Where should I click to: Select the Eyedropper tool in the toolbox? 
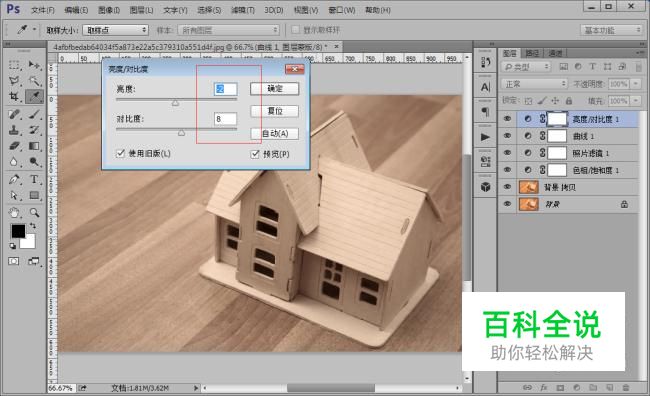tap(34, 96)
